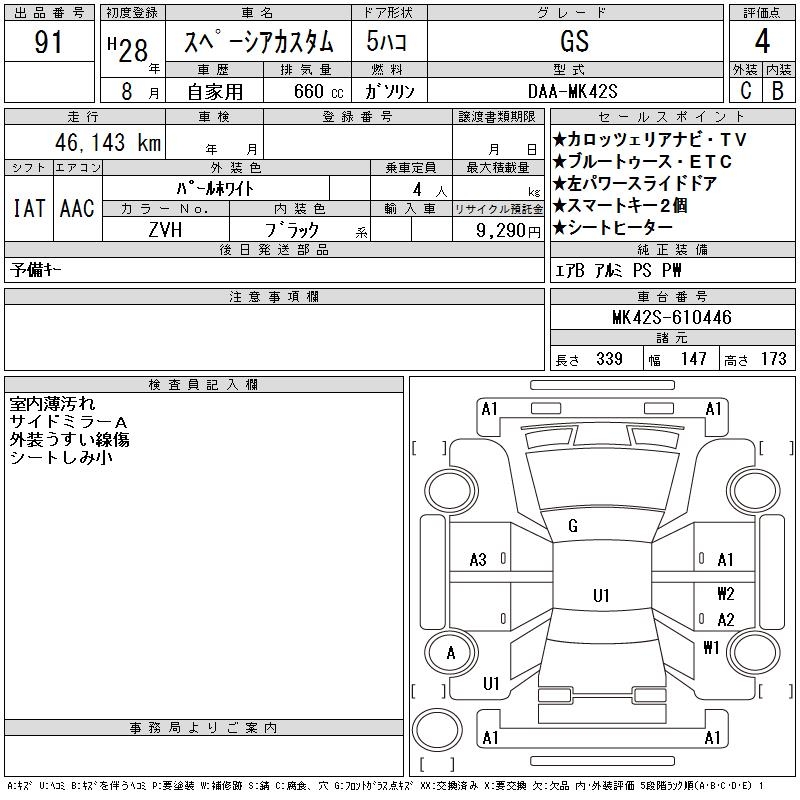Click the W2 repair mark on the diagram

tap(725, 594)
